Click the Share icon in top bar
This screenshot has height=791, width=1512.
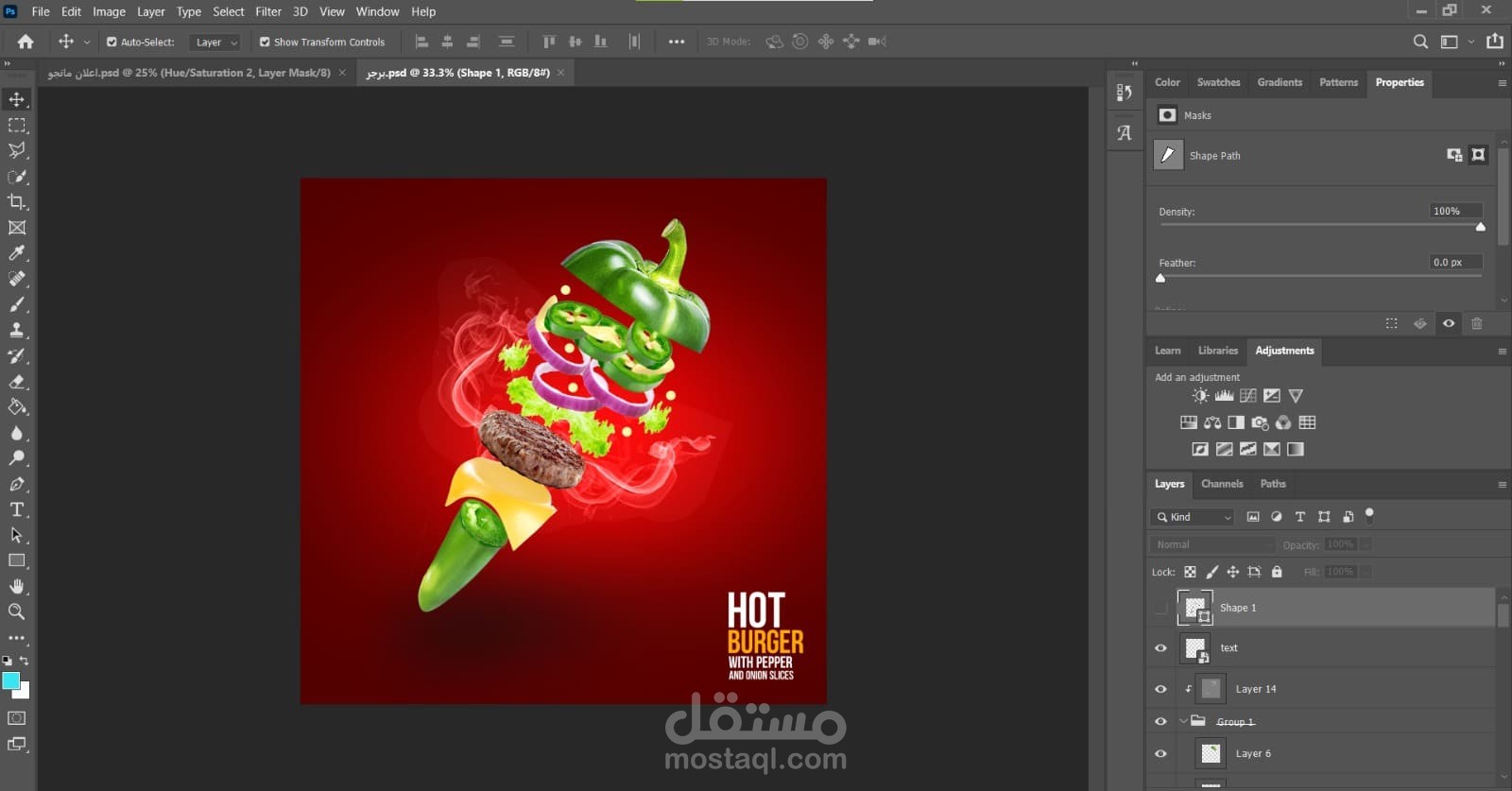pyautogui.click(x=1495, y=42)
